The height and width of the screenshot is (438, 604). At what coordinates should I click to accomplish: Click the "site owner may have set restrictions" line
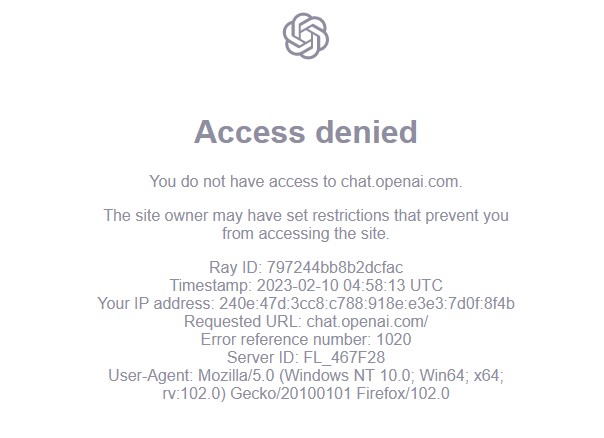pos(306,215)
